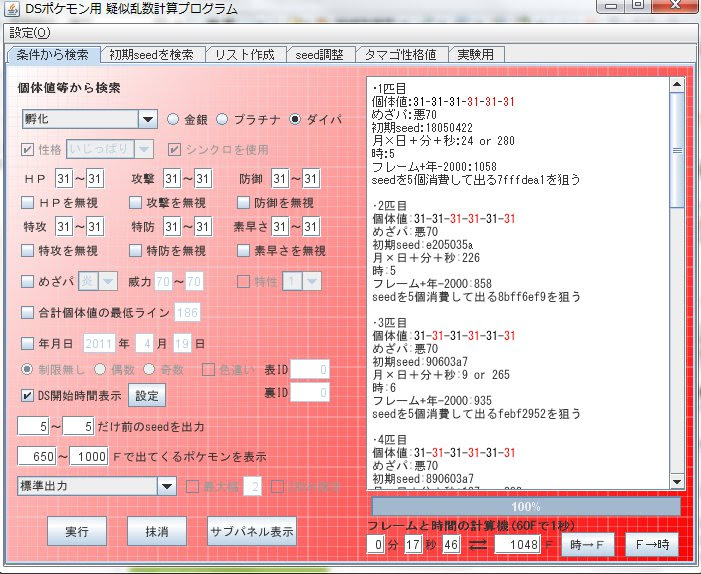Click the frame remainder field showing 46
The height and width of the screenshot is (574, 701).
coord(451,544)
